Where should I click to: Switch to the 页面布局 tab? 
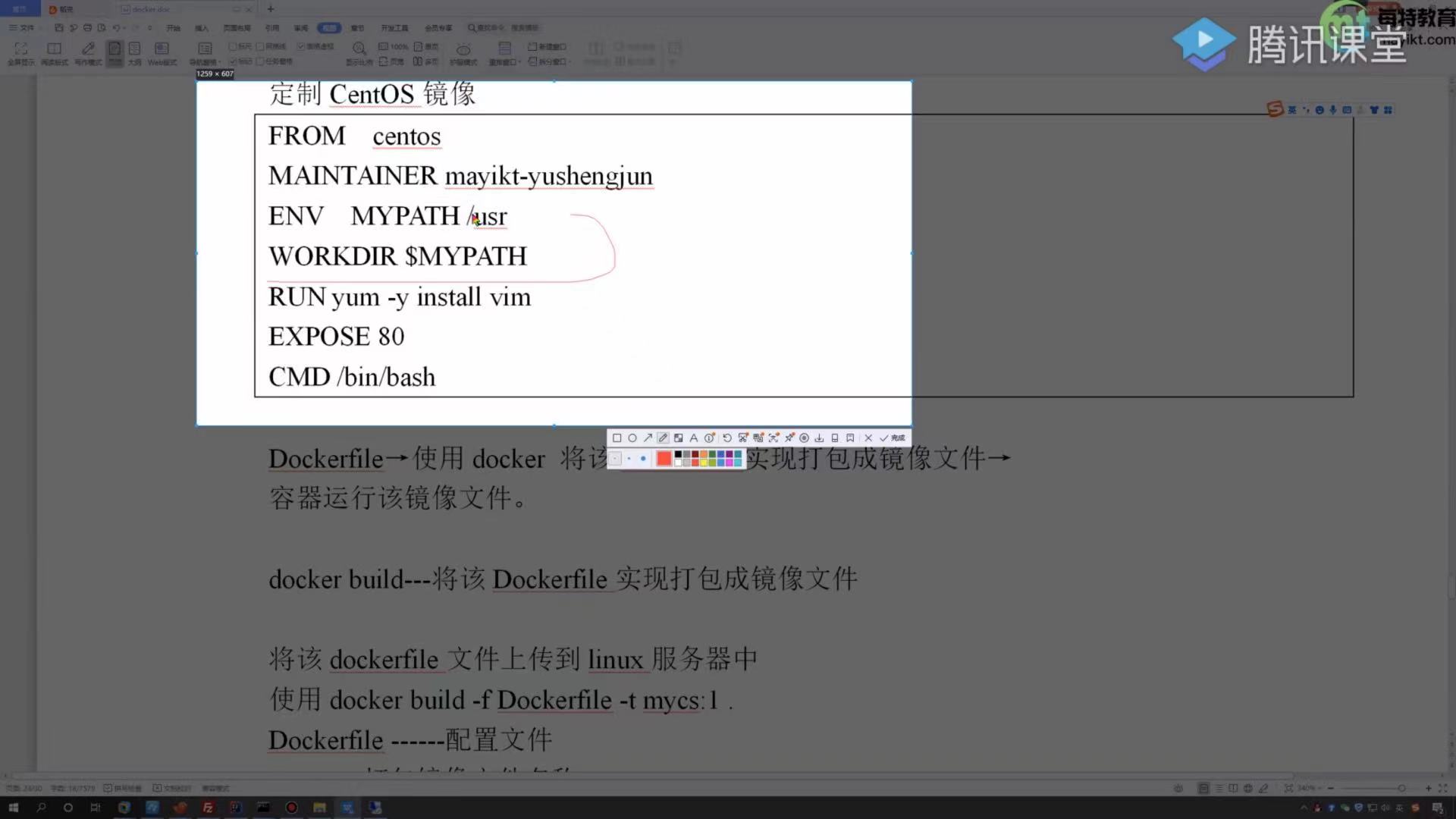237,28
